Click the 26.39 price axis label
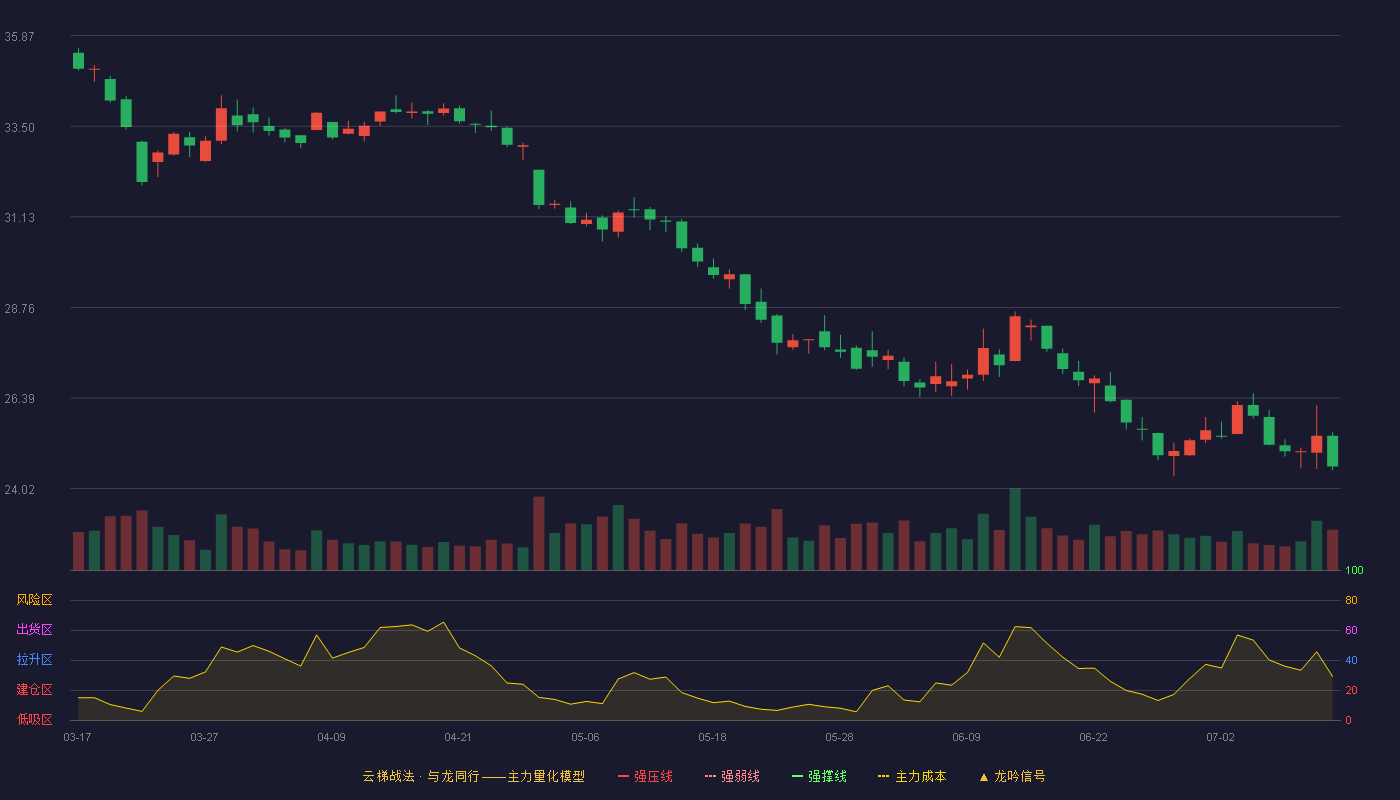Viewport: 1400px width, 800px height. [x=19, y=398]
